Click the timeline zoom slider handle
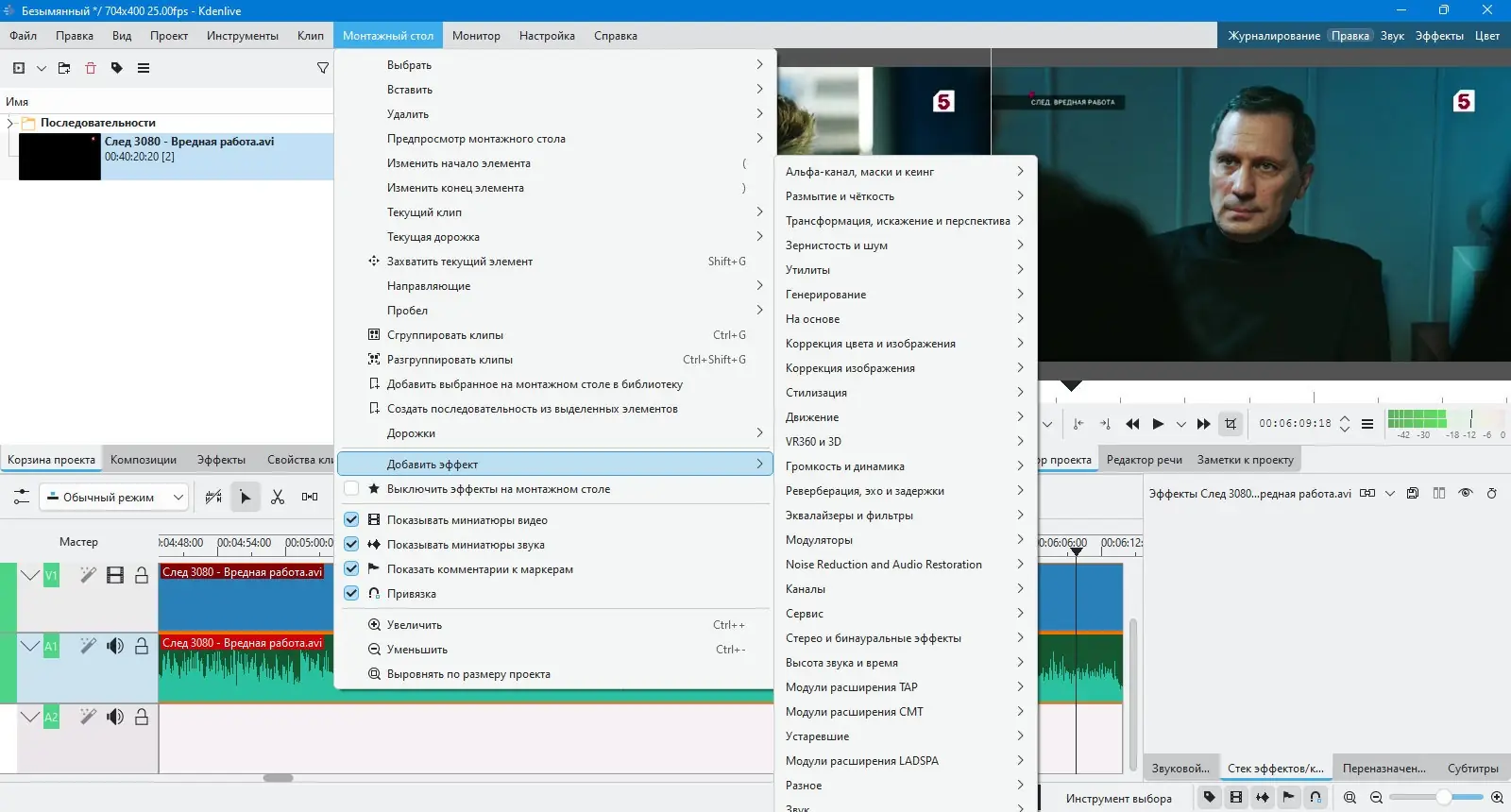Screen dimensions: 1511x812 [1443, 797]
